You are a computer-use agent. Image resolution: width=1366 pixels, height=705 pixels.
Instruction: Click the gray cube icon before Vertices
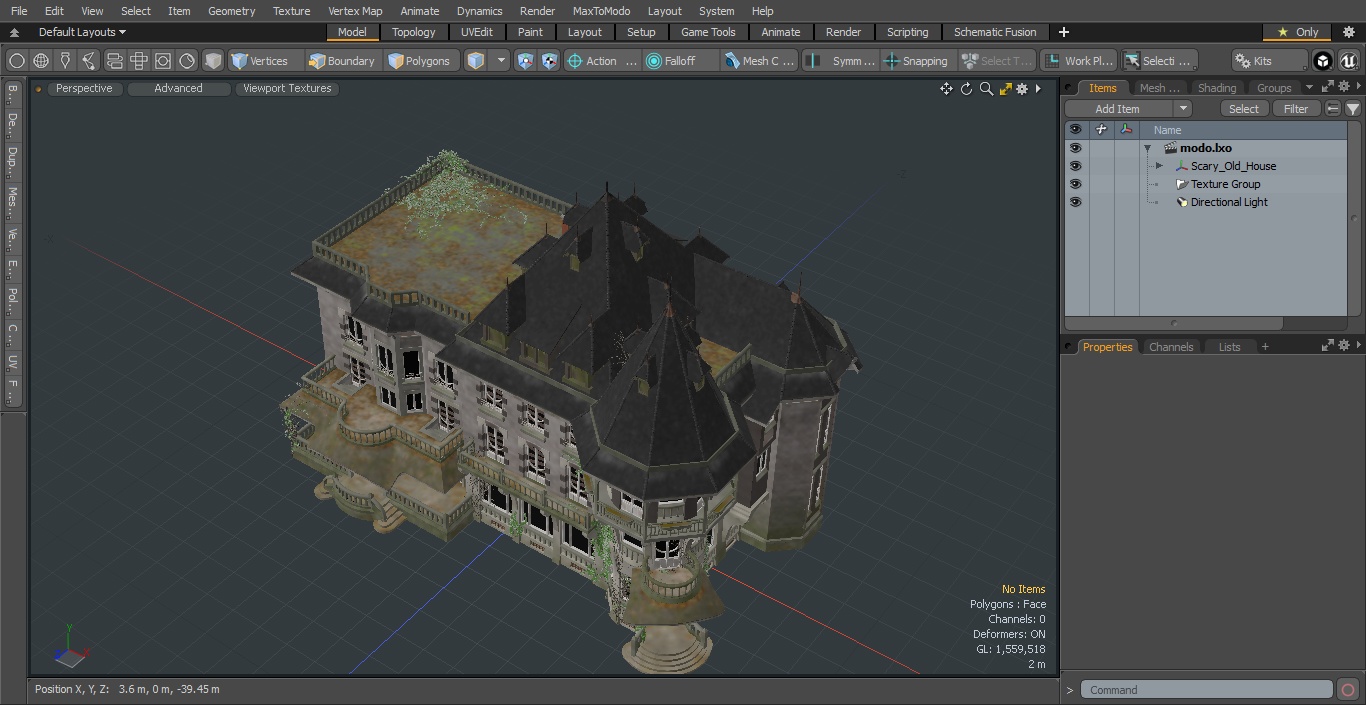point(213,61)
